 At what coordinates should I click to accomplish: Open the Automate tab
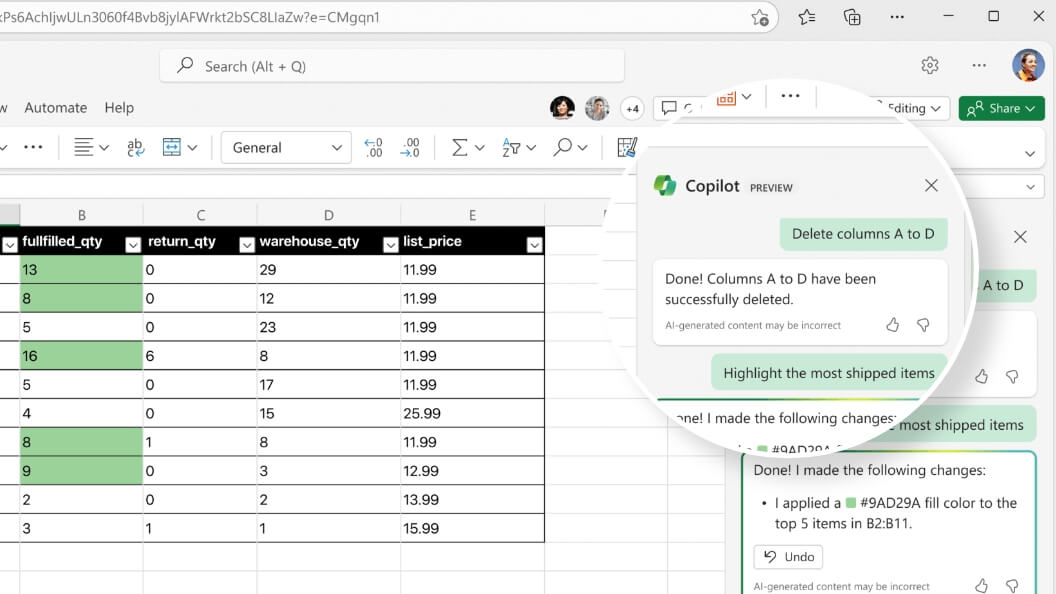click(x=55, y=107)
